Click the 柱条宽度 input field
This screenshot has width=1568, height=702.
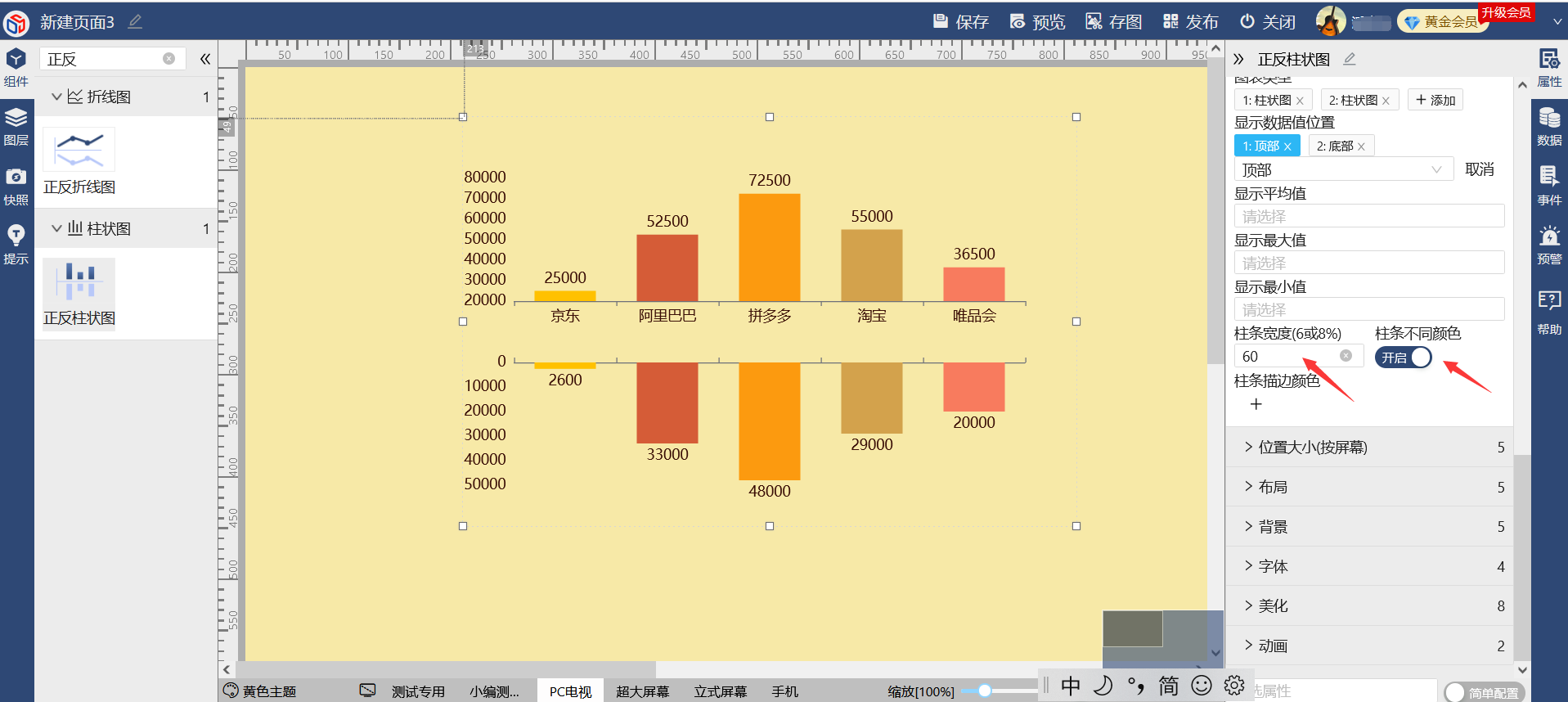click(x=1298, y=356)
